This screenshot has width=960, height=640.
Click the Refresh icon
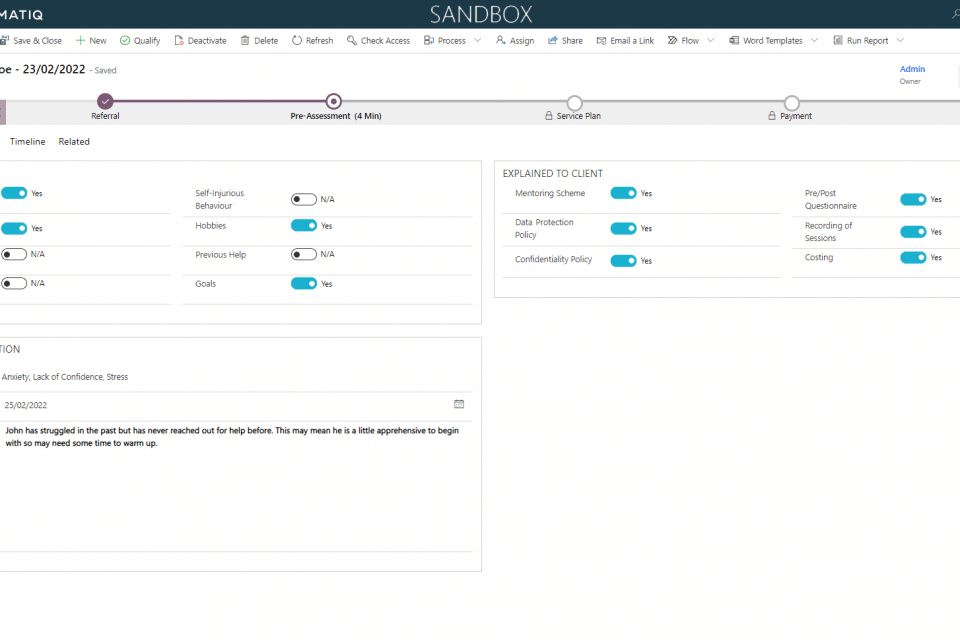click(297, 41)
